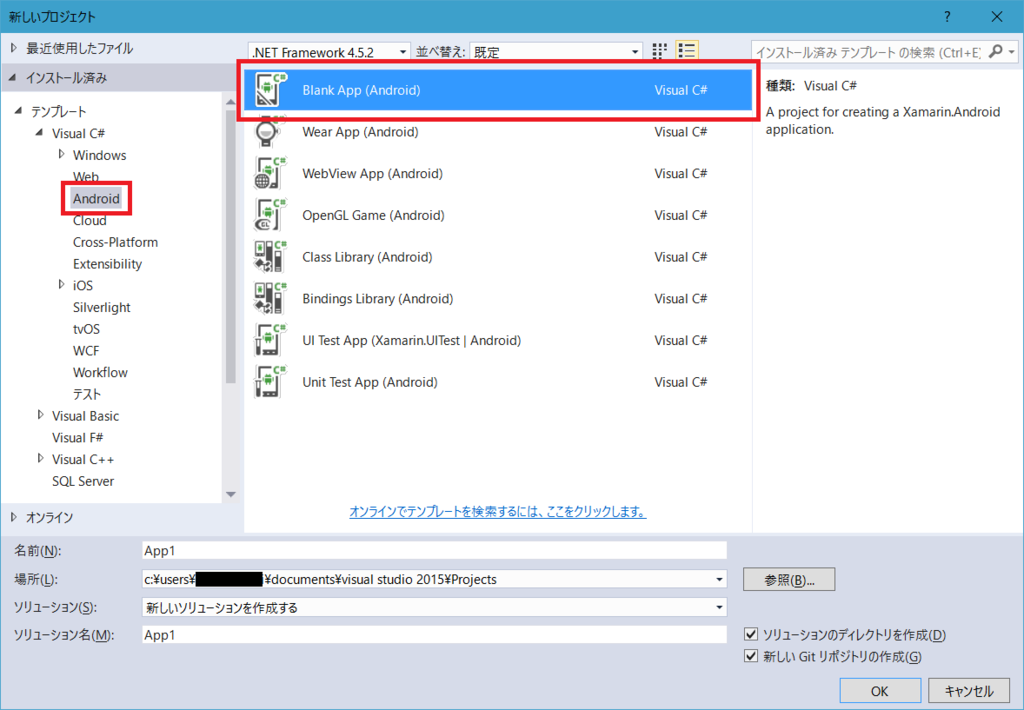The width and height of the screenshot is (1024, 710).
Task: Open the location path dropdown
Action: [719, 579]
